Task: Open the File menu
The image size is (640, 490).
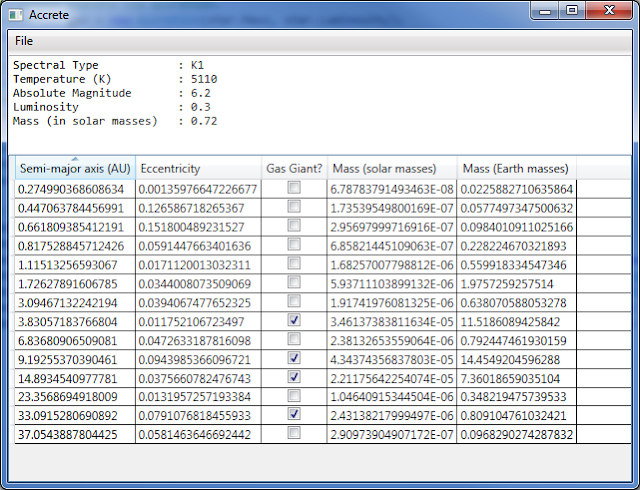Action: [24, 41]
